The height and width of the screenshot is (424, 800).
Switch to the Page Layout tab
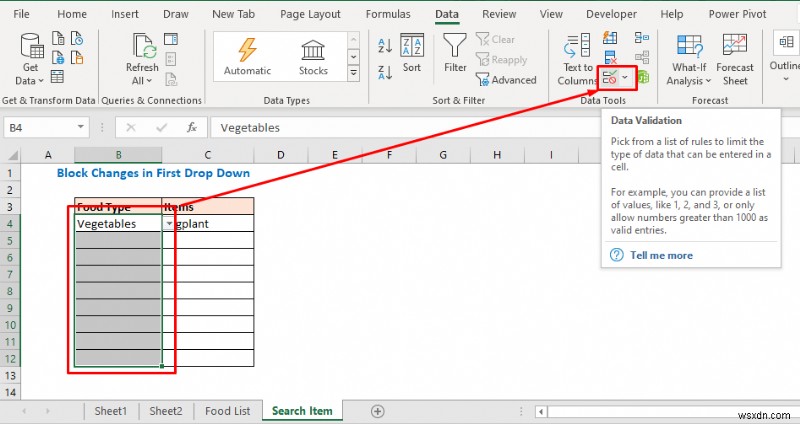point(310,14)
